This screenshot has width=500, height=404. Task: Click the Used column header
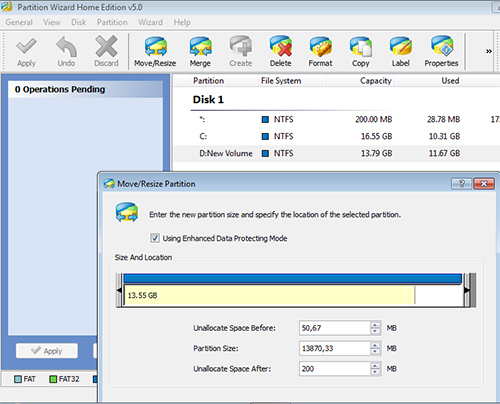click(450, 81)
